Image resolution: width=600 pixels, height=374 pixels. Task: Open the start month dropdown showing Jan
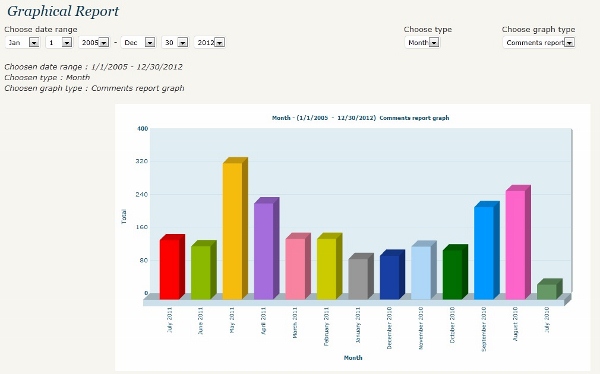pos(23,42)
